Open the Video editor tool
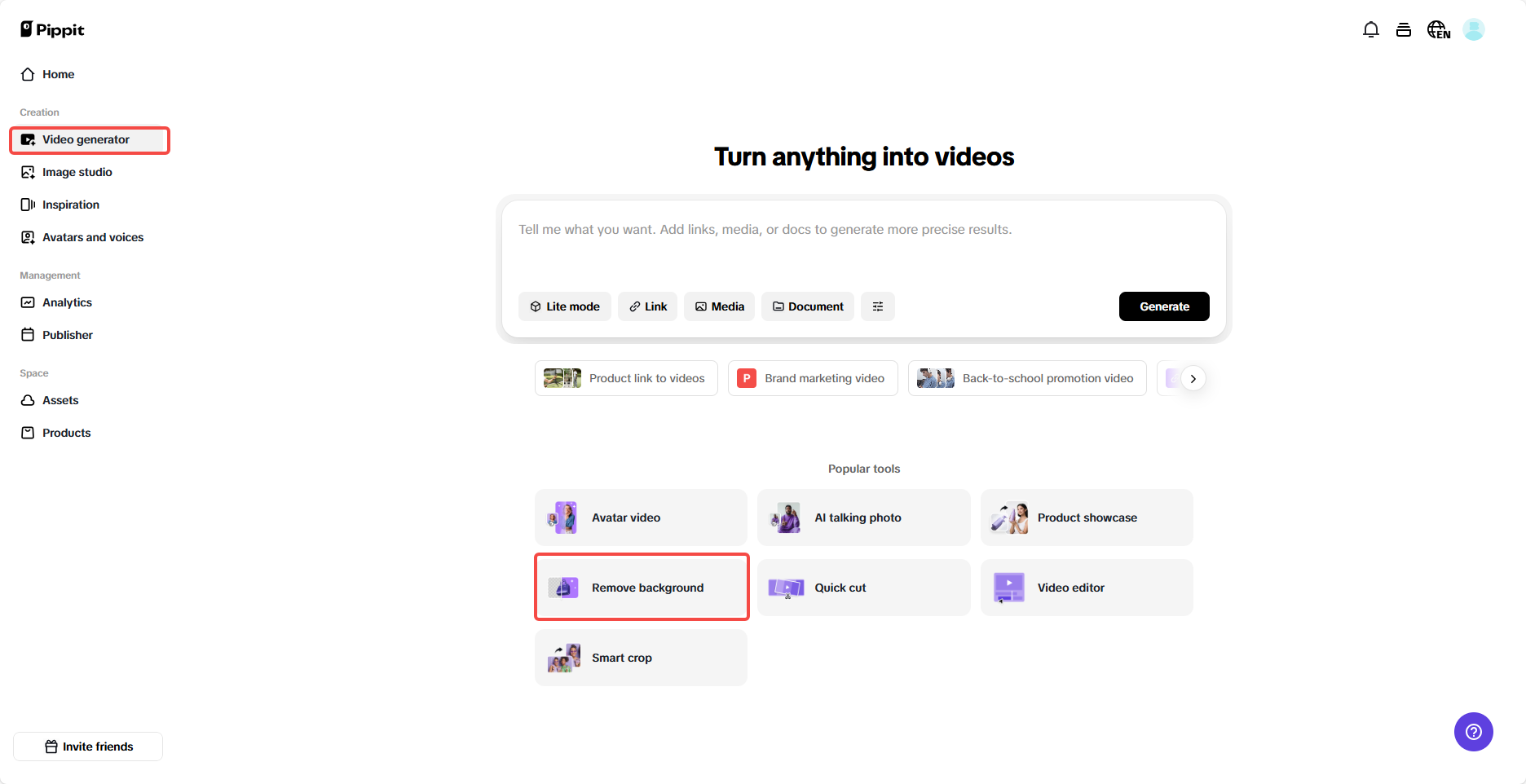The height and width of the screenshot is (784, 1526). (1087, 588)
